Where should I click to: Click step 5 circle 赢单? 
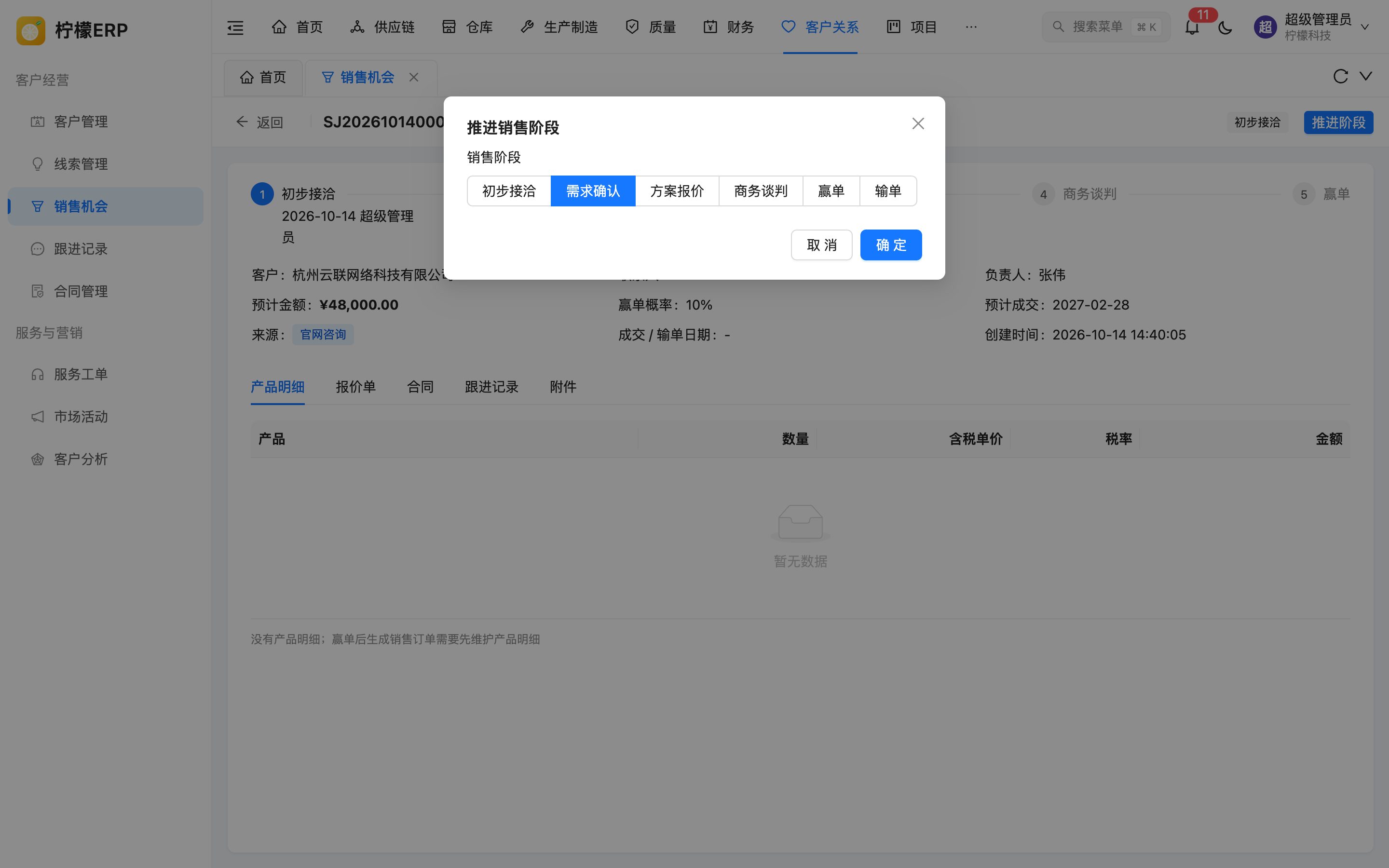tap(1304, 194)
